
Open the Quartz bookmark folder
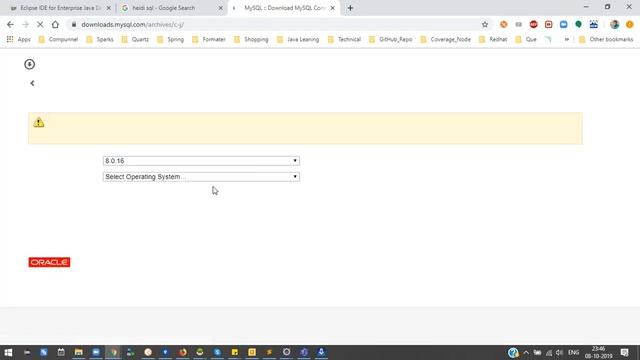point(135,39)
